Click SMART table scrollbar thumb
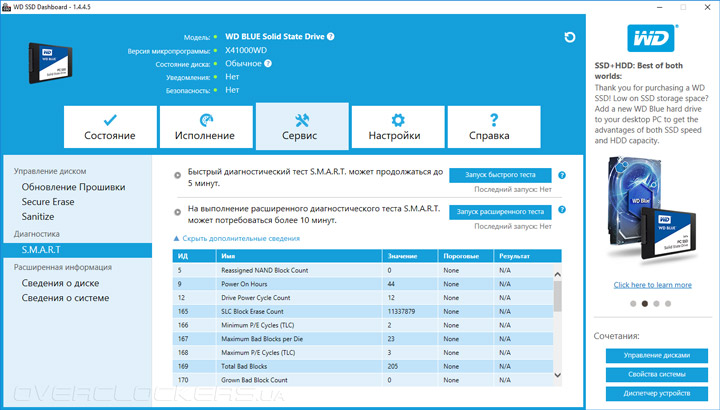Screen dimensions: 720x410 coord(557,296)
